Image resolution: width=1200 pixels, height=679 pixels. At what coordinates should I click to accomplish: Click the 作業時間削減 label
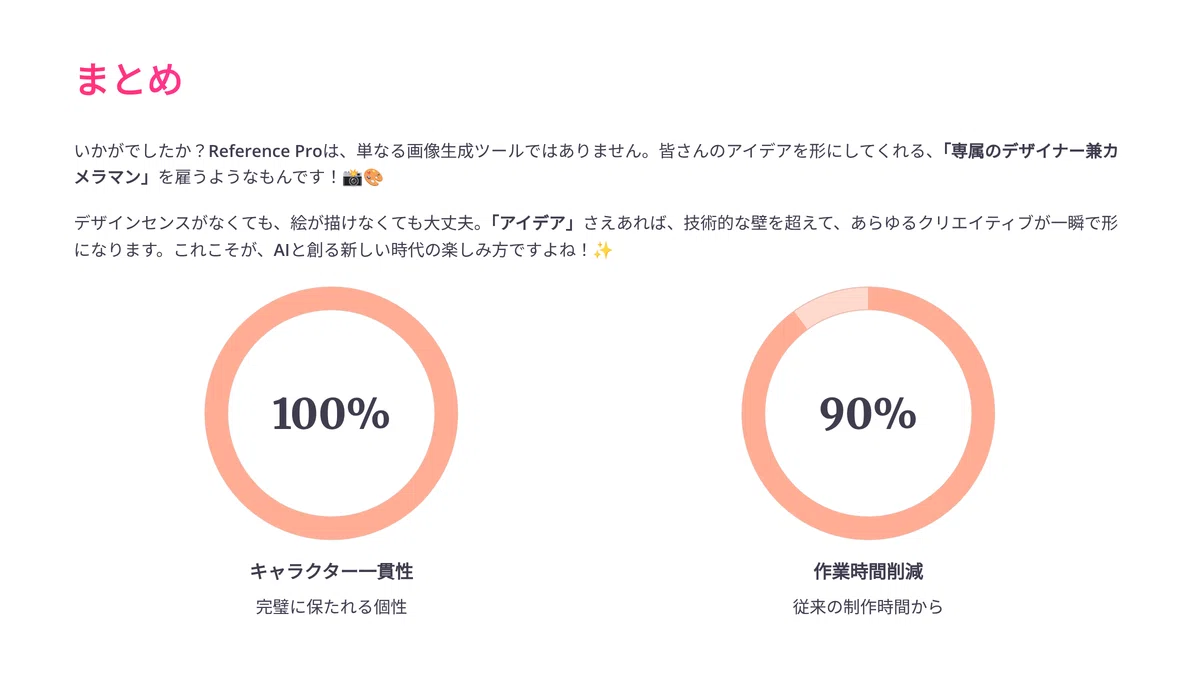point(868,571)
